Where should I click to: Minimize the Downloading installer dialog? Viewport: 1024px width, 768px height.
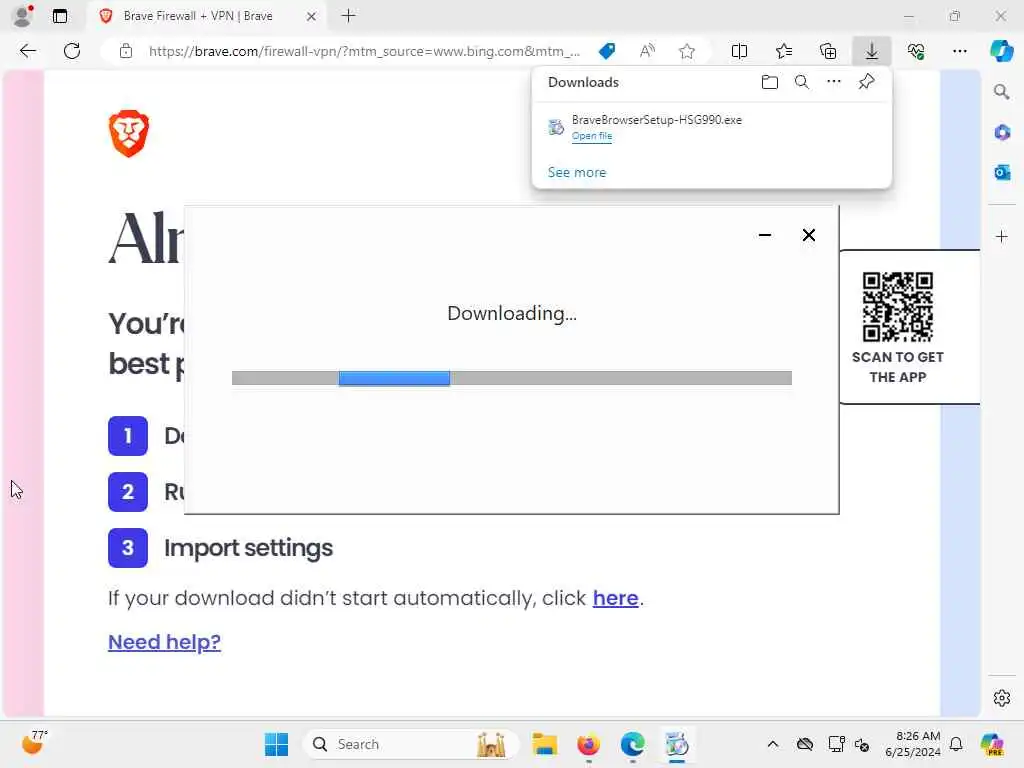[765, 234]
